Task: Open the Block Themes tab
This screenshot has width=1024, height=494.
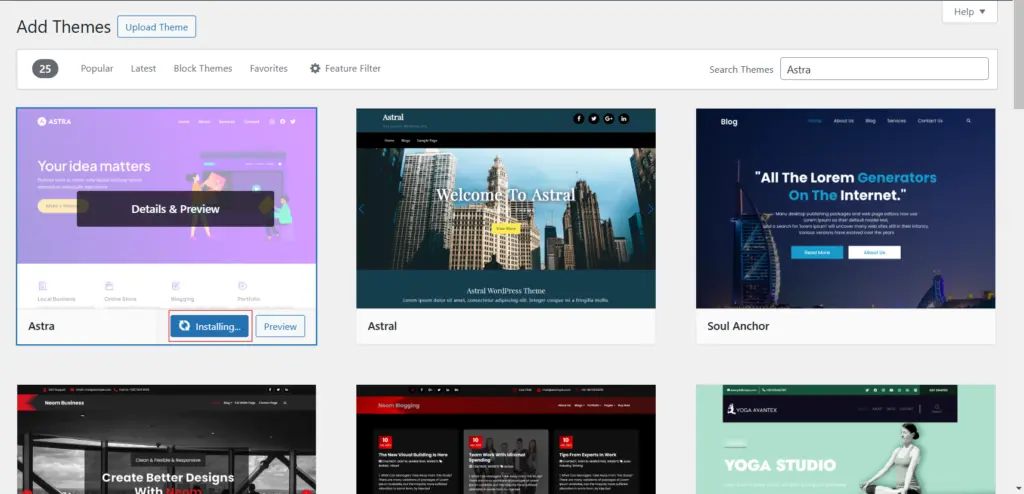Action: 202,69
